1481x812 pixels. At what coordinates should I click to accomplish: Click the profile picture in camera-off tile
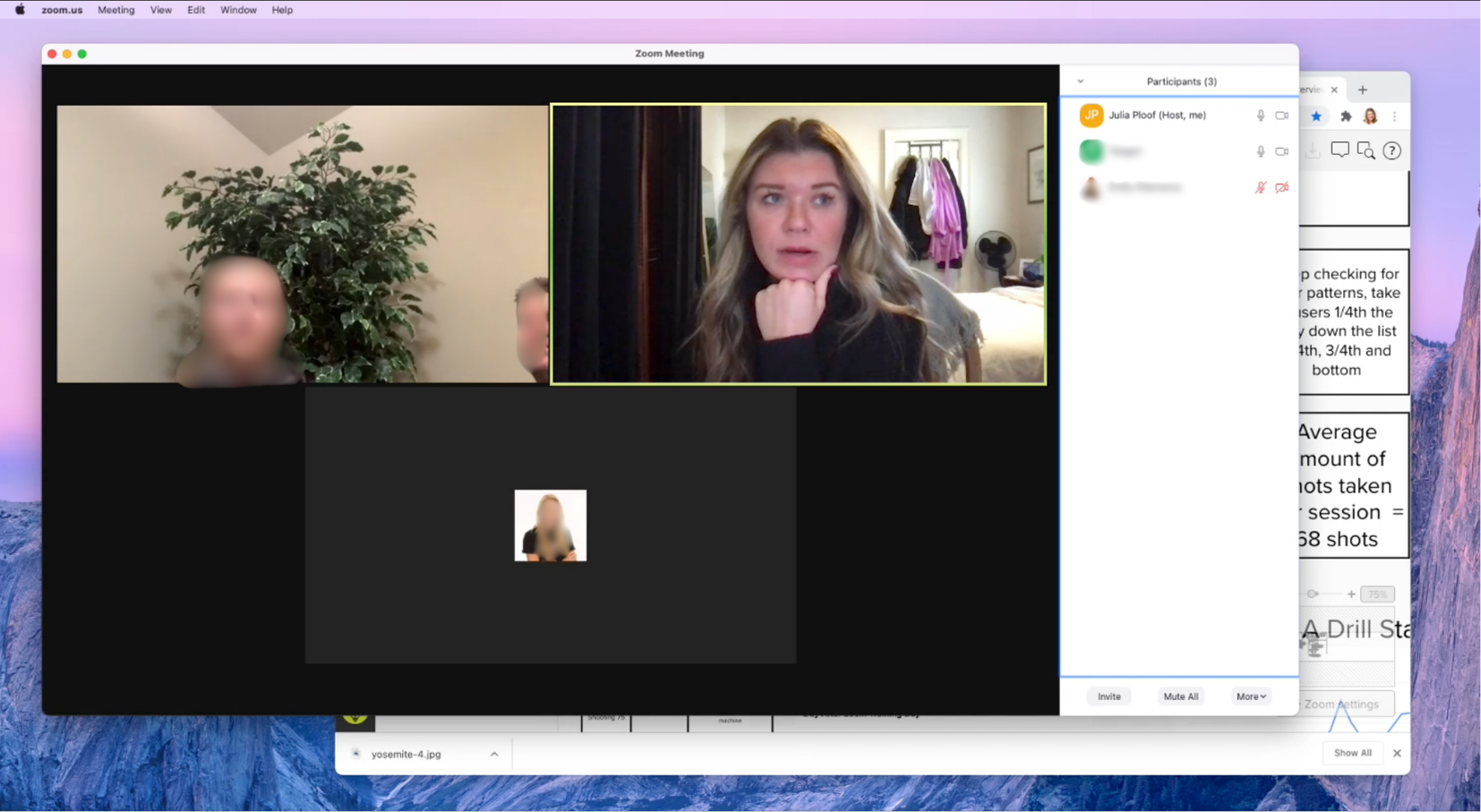pos(551,526)
